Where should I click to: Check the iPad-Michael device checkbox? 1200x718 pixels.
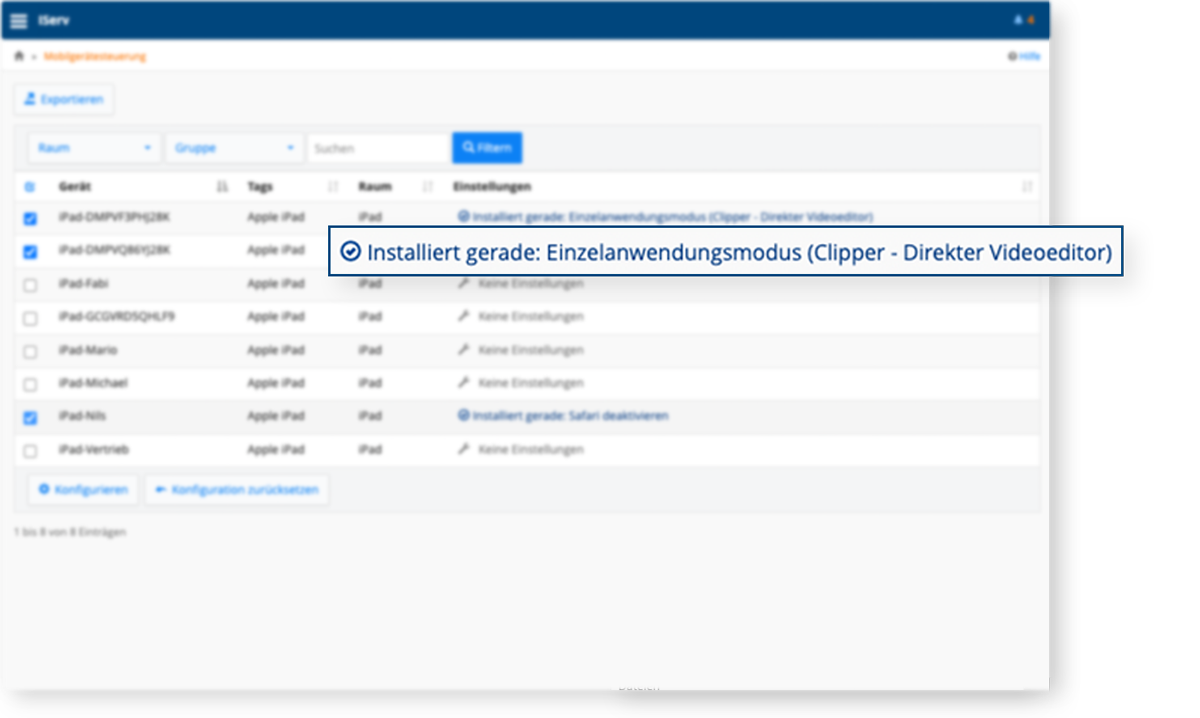point(30,384)
